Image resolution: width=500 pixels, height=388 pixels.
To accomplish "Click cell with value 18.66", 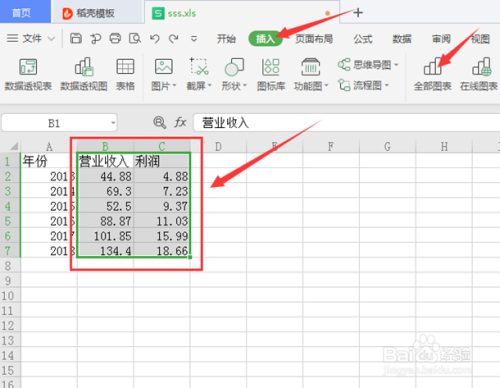I will pos(162,251).
